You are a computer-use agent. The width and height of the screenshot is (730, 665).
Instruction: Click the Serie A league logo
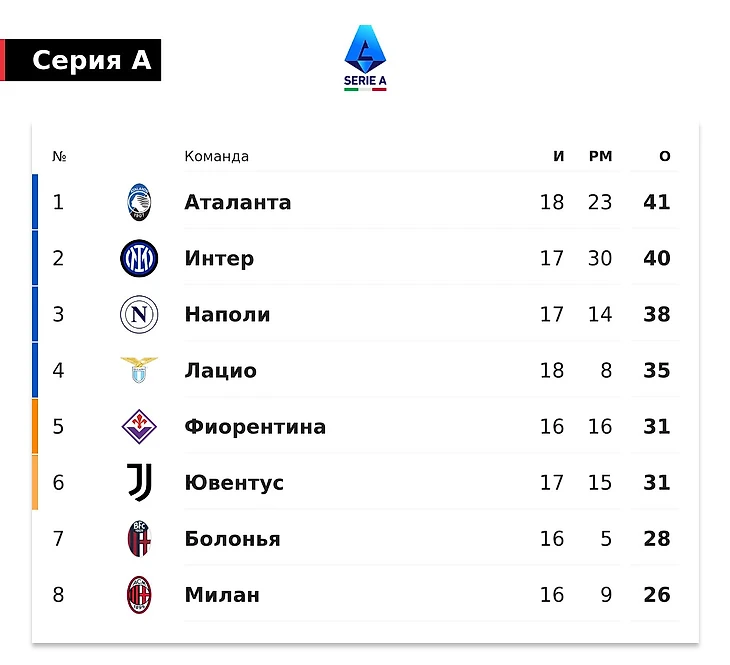(365, 58)
